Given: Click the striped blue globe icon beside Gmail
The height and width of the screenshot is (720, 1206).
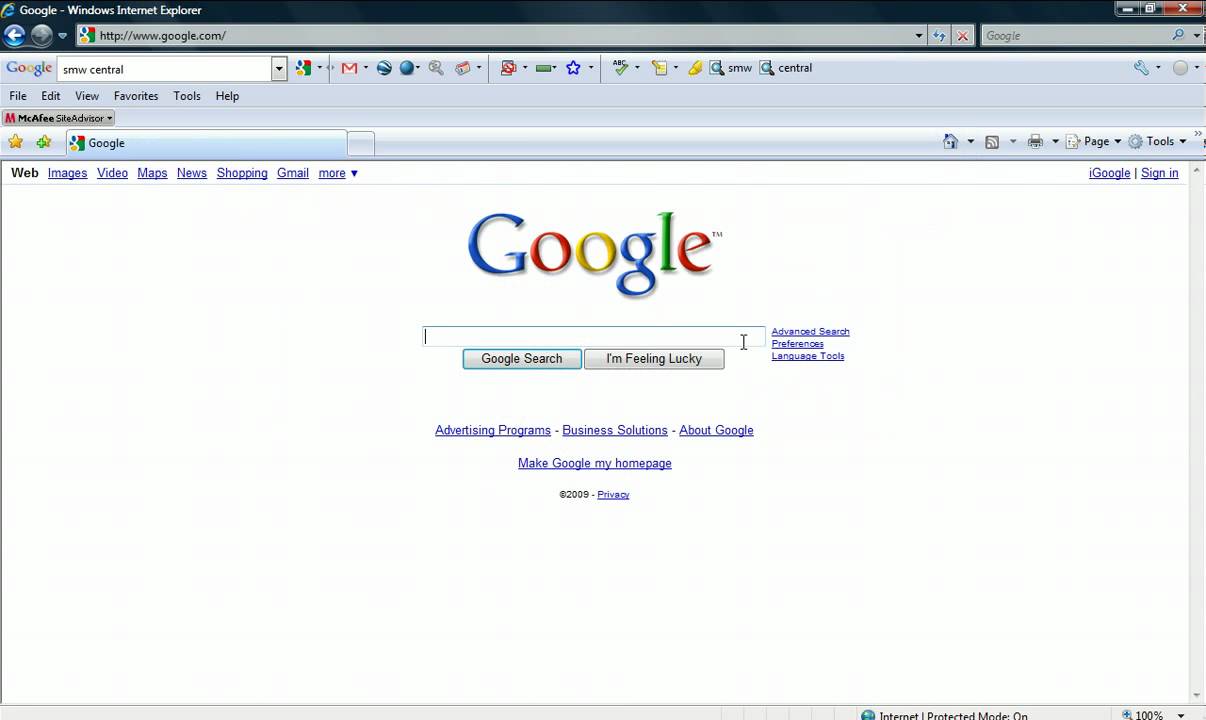Looking at the screenshot, I should point(384,68).
